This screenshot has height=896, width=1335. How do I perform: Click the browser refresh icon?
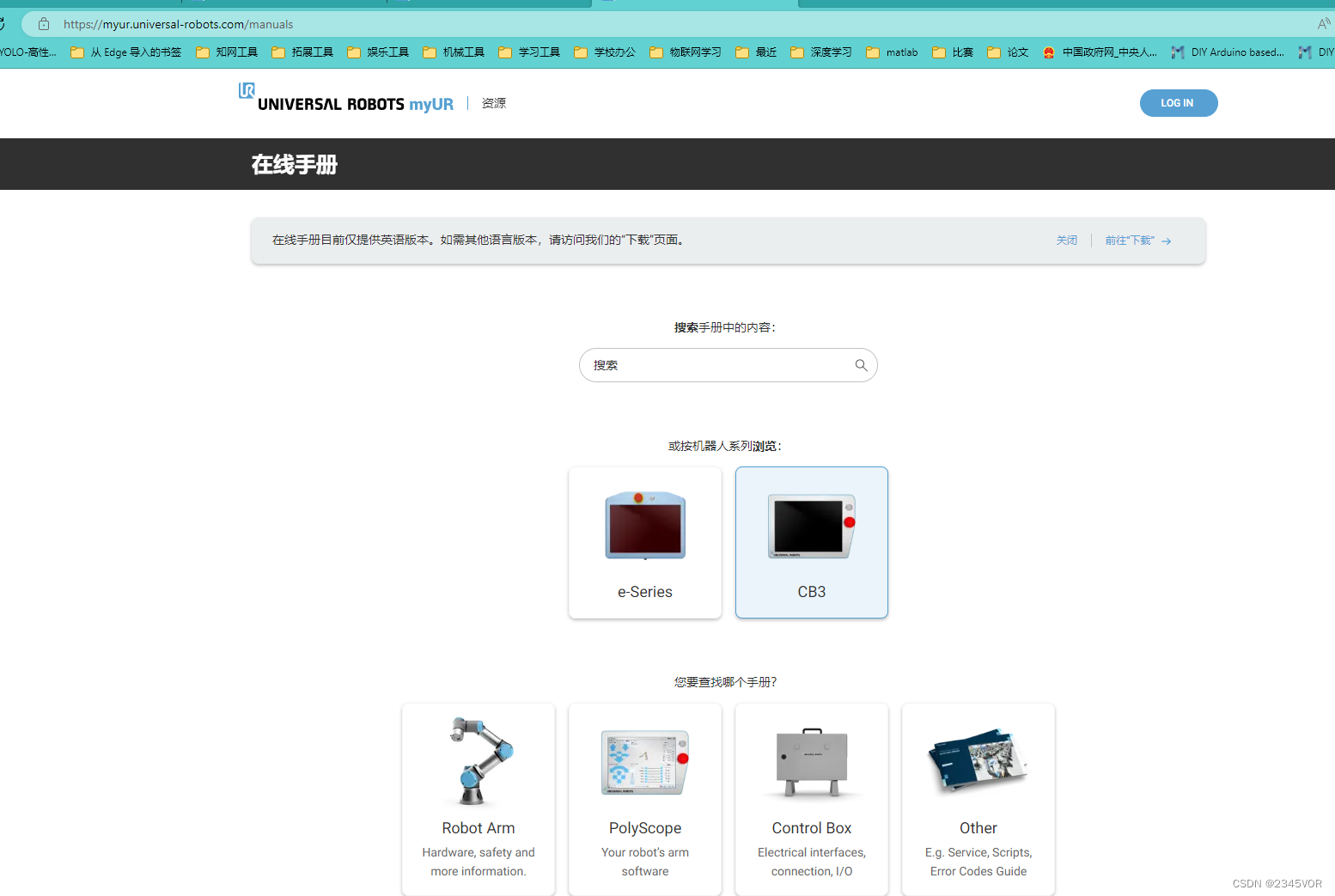click(x=3, y=24)
